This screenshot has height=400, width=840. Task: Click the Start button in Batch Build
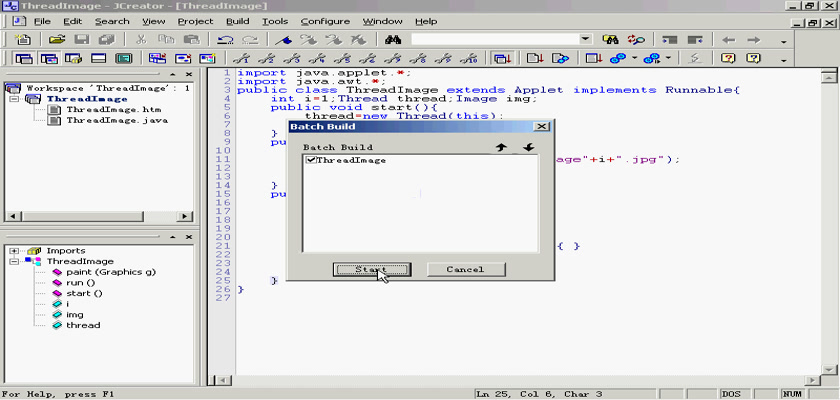coord(371,269)
